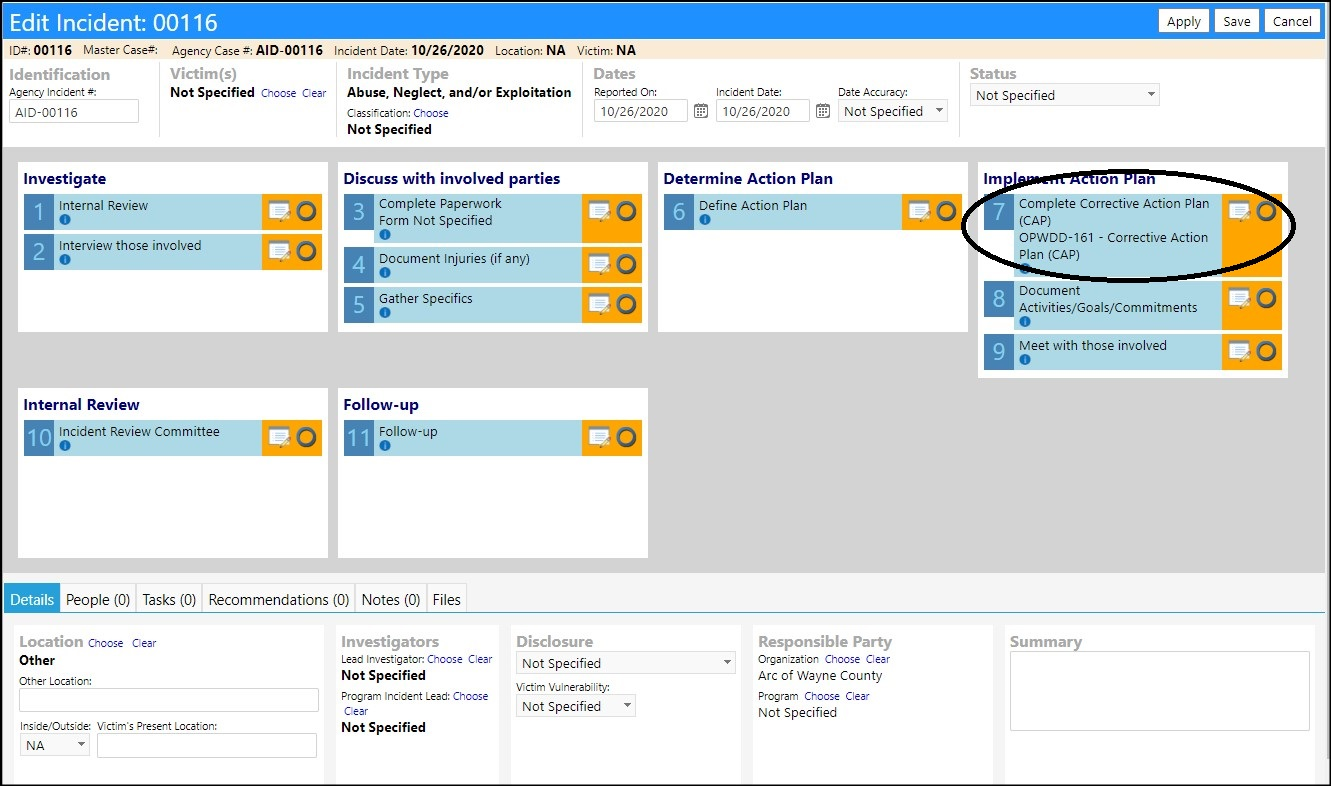
Task: Clear the Responsible Party Program
Action: click(x=857, y=696)
